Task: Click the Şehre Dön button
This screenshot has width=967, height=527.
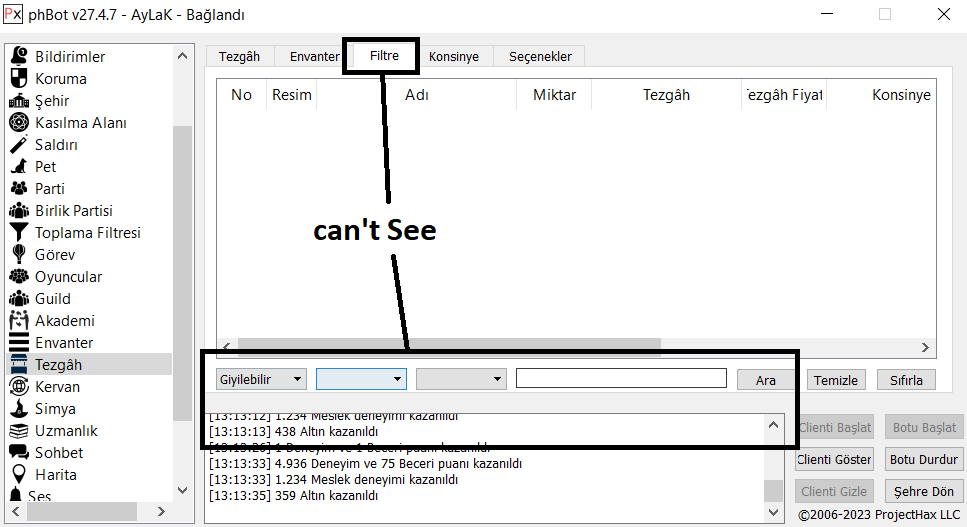Action: pyautogui.click(x=923, y=491)
